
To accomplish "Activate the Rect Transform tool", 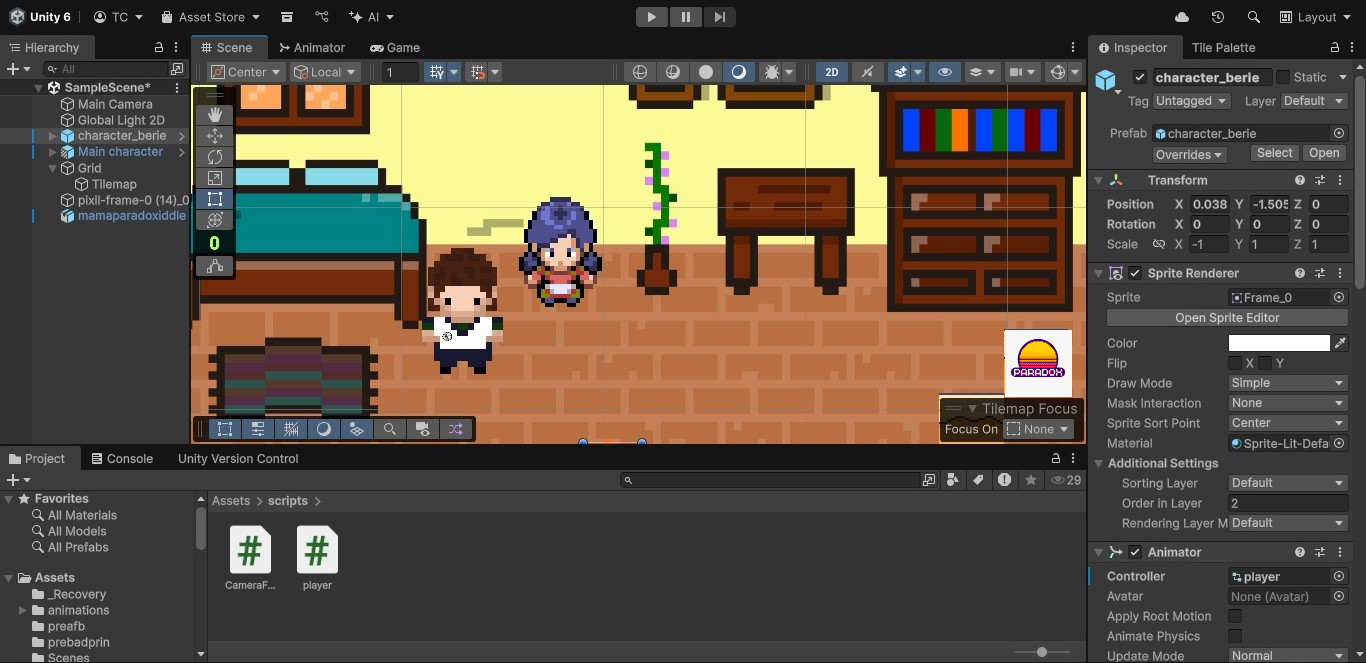I will click(x=214, y=199).
